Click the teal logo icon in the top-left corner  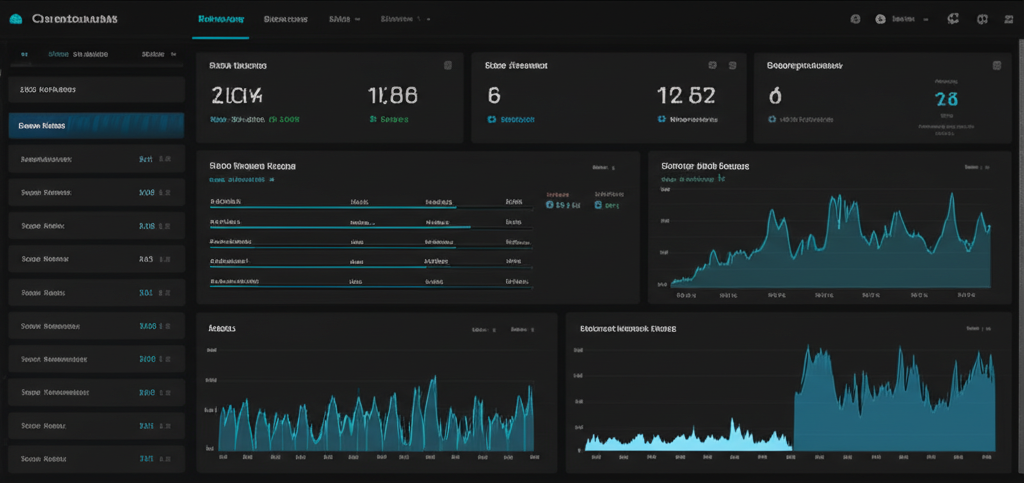[x=15, y=18]
